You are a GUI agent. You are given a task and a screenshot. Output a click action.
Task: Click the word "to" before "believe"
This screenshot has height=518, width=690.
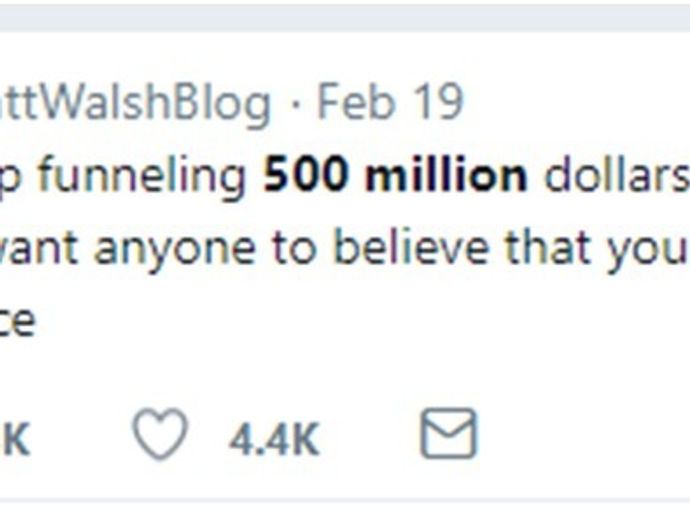click(297, 249)
